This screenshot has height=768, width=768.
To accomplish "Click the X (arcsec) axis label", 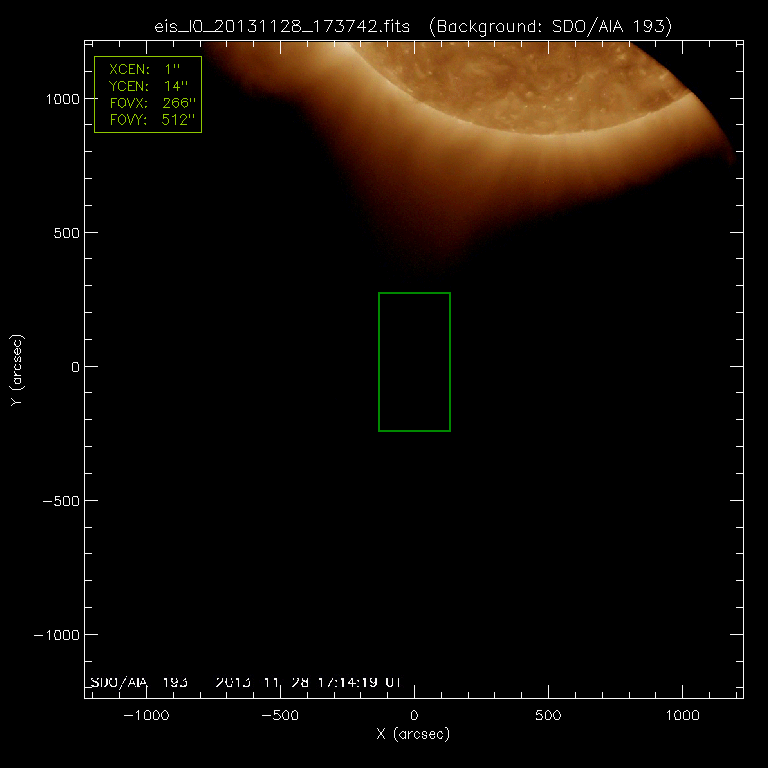I will (413, 735).
